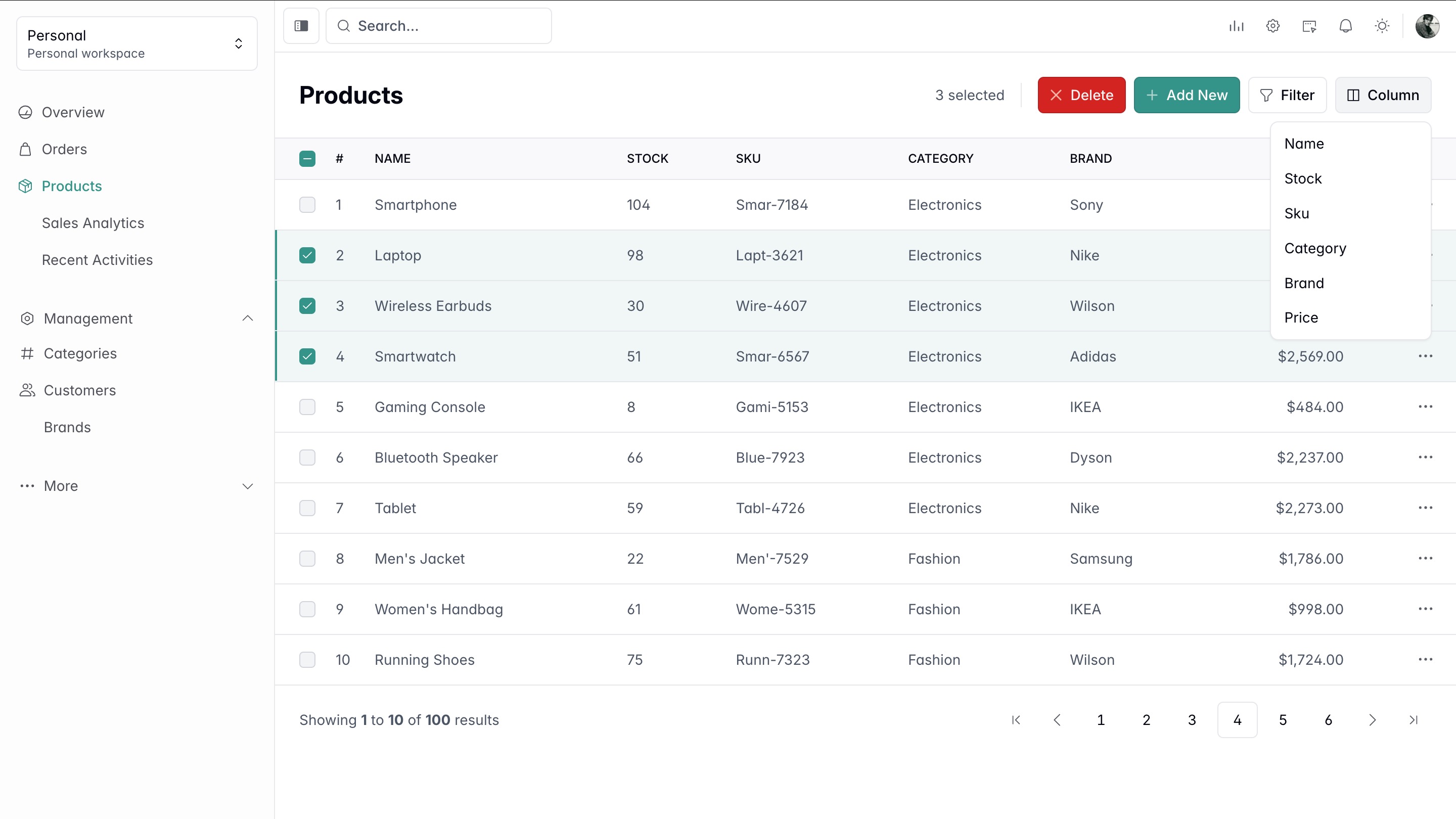Switch theme with the sun icon

click(1381, 26)
